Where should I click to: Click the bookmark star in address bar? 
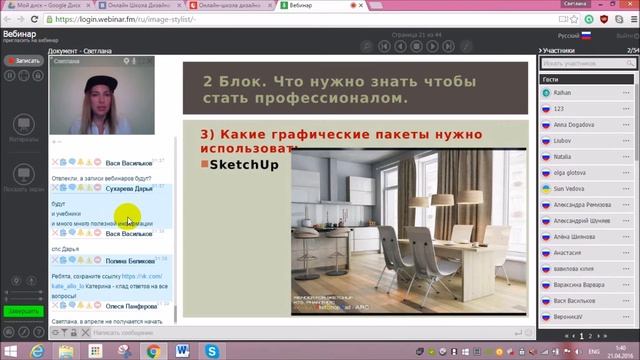click(574, 19)
